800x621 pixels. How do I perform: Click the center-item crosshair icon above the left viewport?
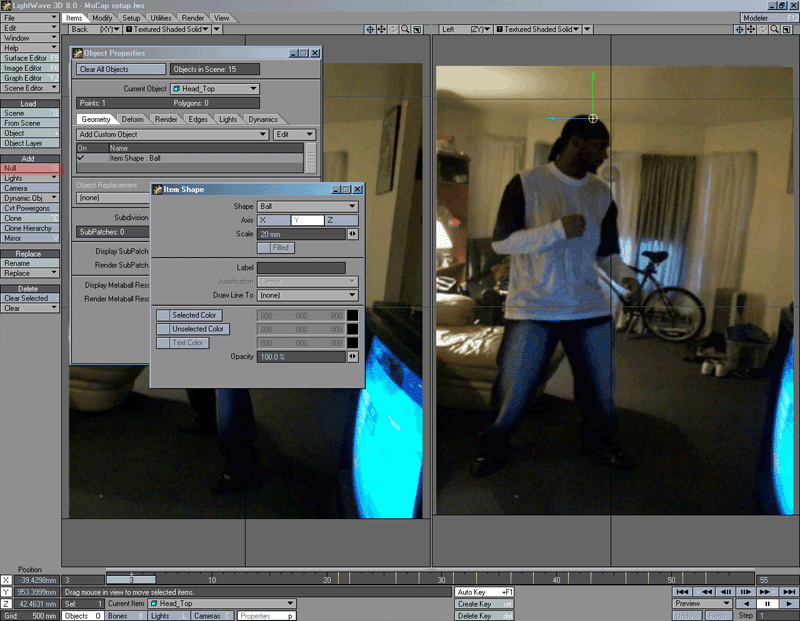pos(370,30)
